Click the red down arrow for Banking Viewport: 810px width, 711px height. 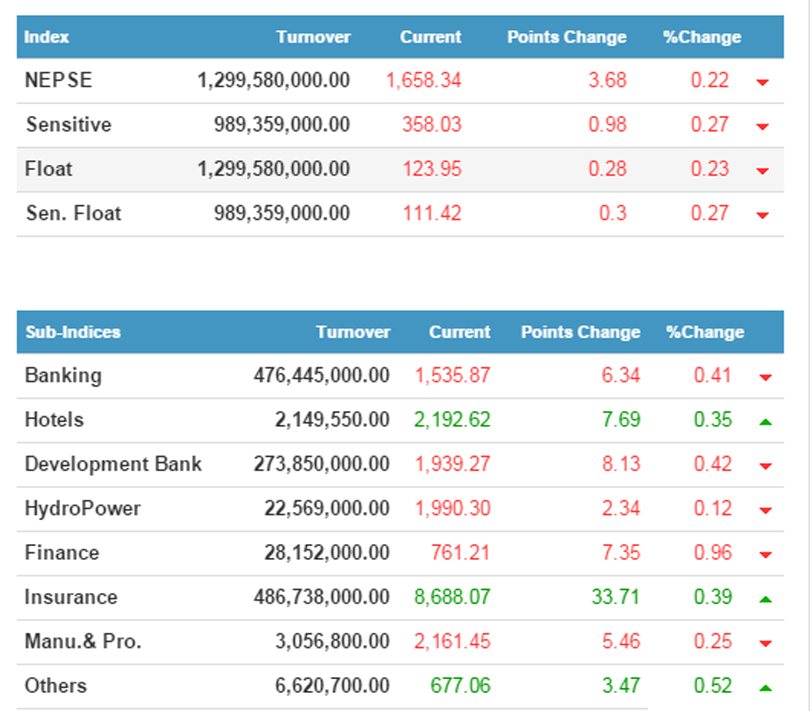pyautogui.click(x=764, y=378)
